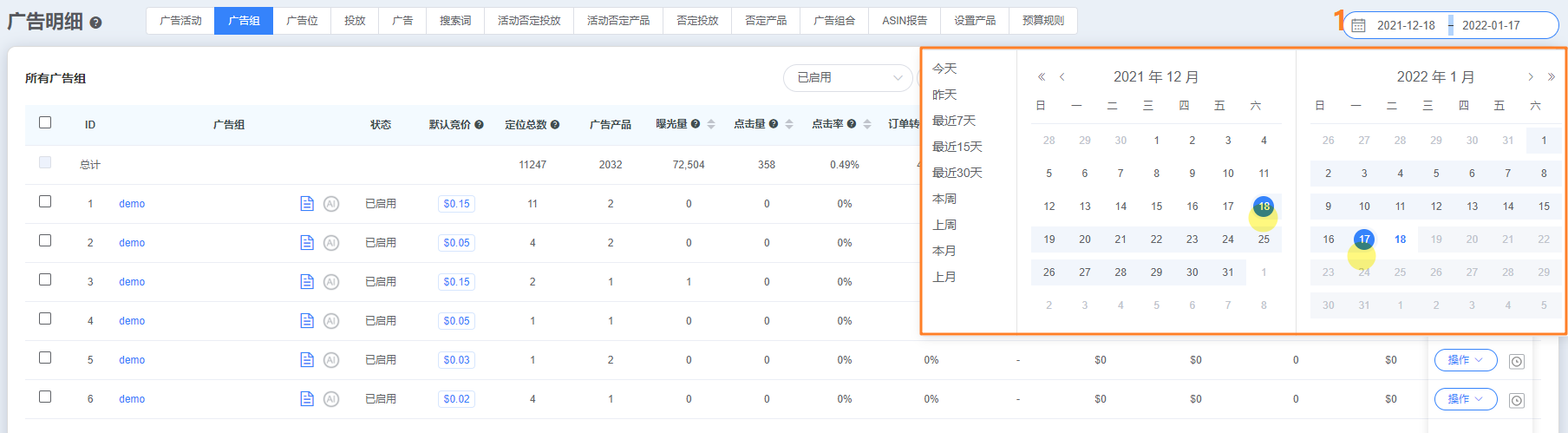Sort by 曝光量 column arrows
Screen dimensions: 1568x433
point(711,124)
